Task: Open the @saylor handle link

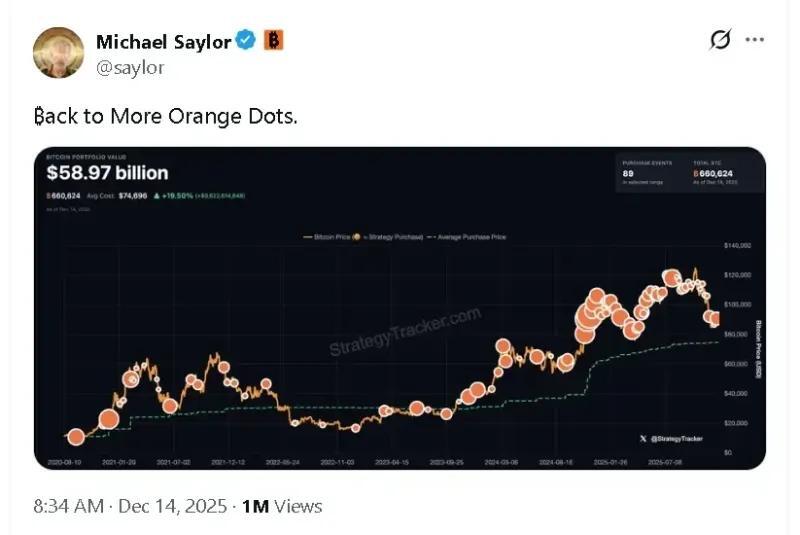Action: coord(130,67)
